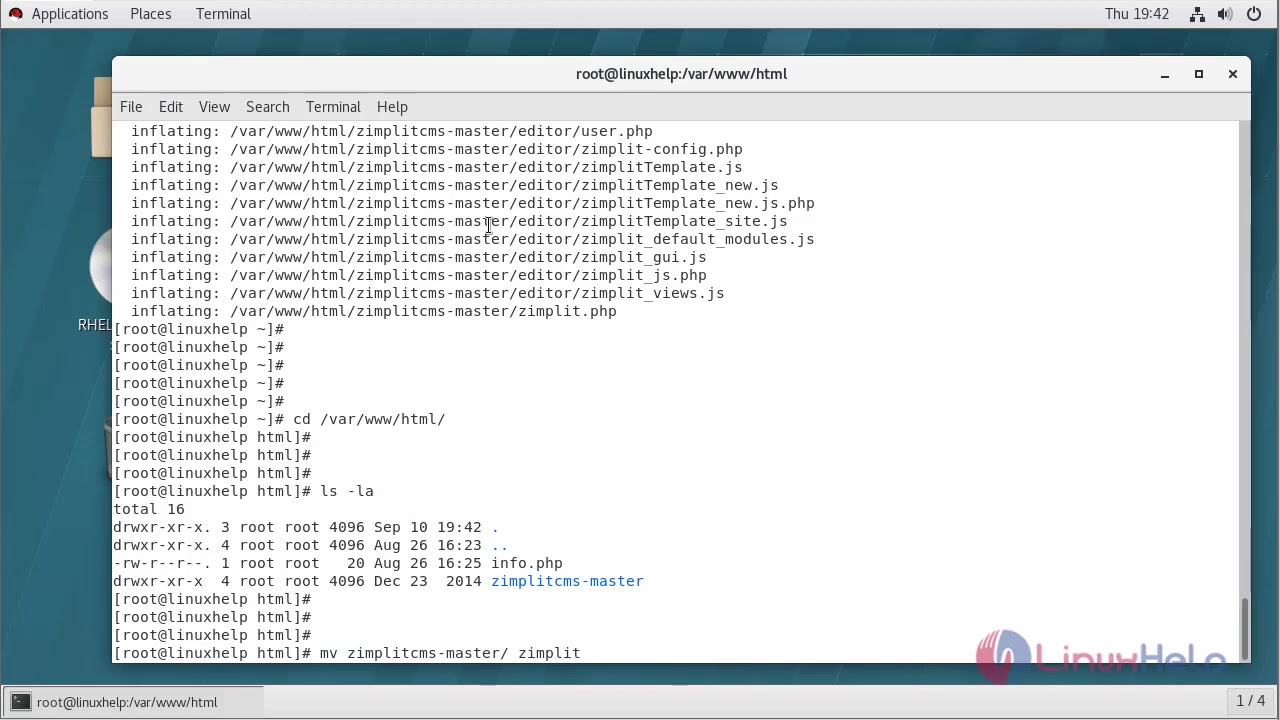Click the zimplit_default_modules.js inflating line
The image size is (1280, 720).
click(473, 239)
